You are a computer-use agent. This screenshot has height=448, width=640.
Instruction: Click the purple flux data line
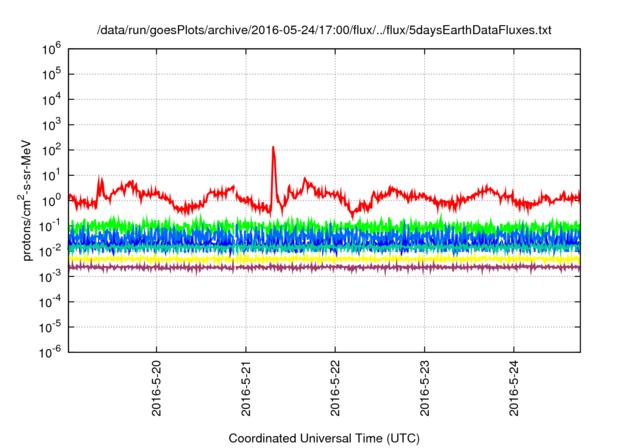(324, 267)
